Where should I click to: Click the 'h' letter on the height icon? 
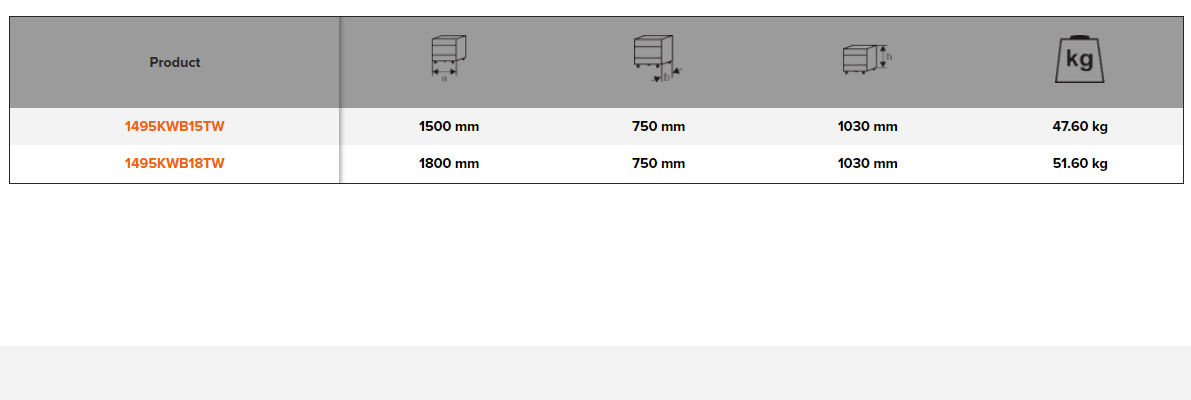(889, 58)
